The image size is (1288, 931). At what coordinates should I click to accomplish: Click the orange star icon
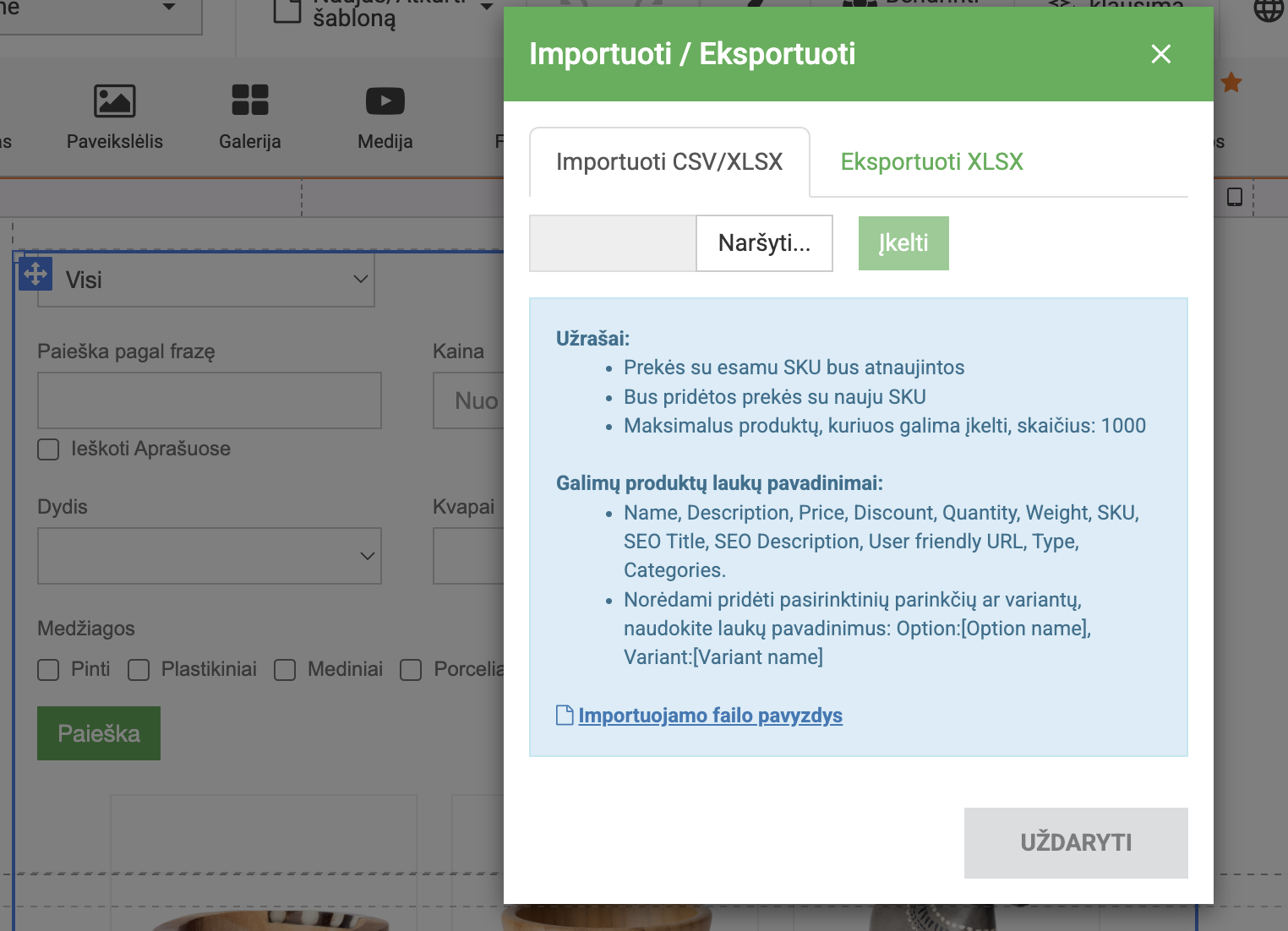pyautogui.click(x=1231, y=83)
